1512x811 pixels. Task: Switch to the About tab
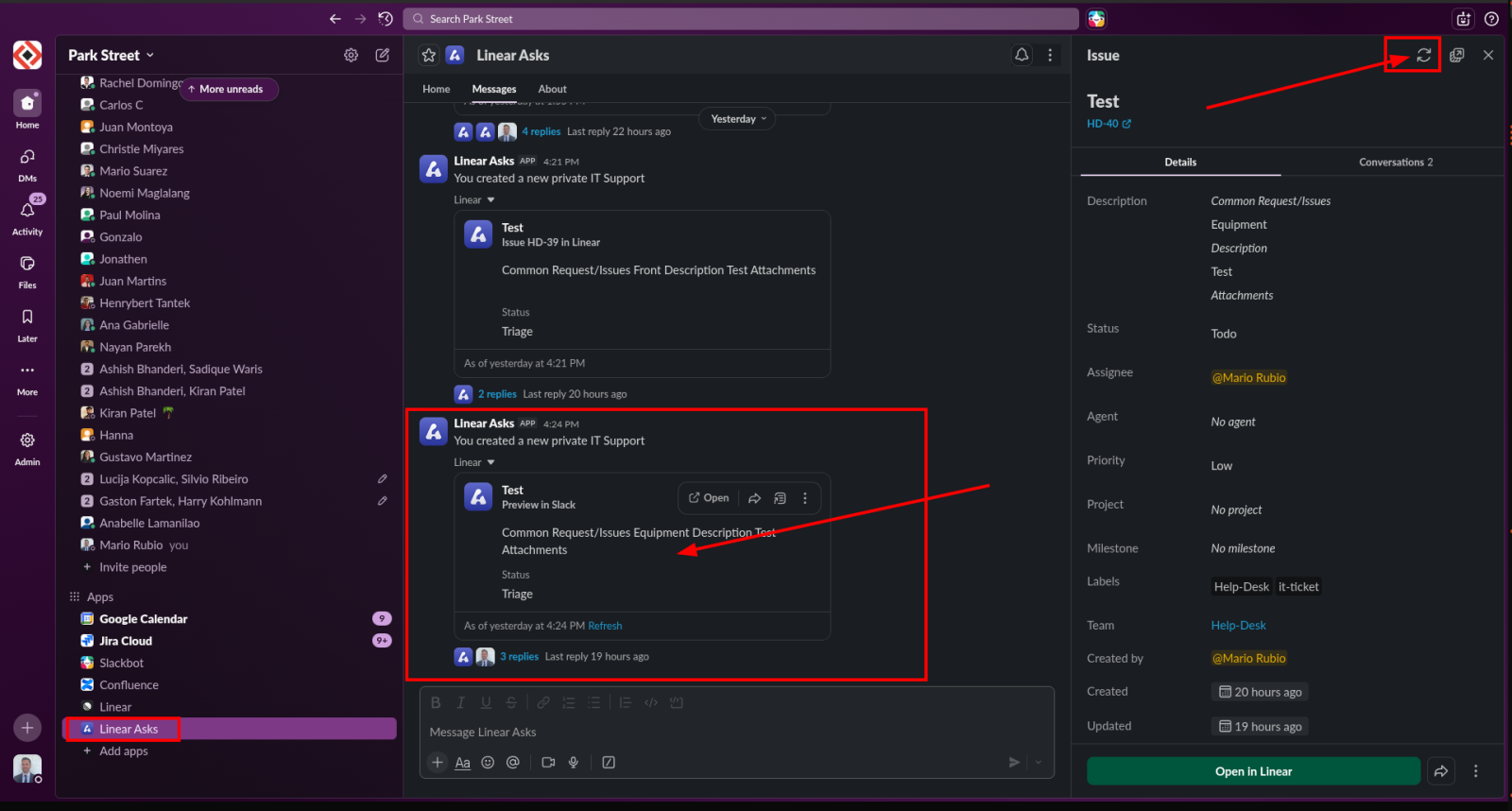pos(553,89)
